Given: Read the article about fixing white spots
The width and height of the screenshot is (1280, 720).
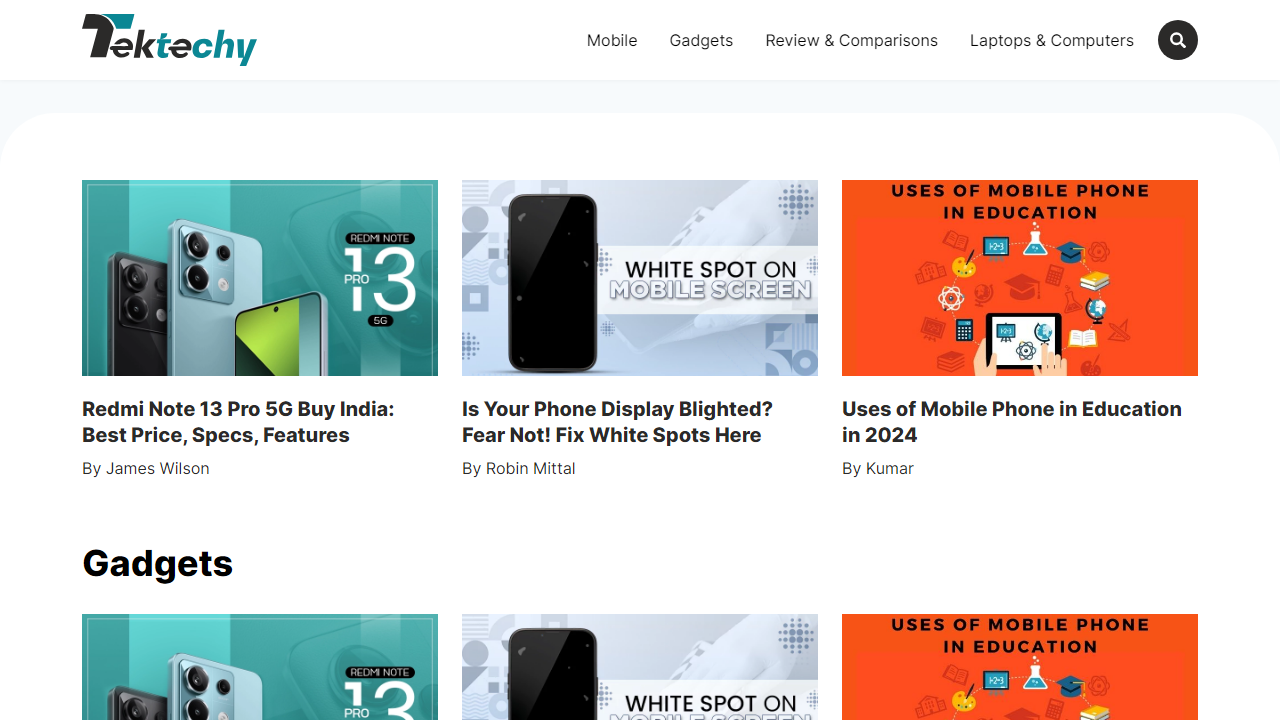Looking at the screenshot, I should 617,421.
